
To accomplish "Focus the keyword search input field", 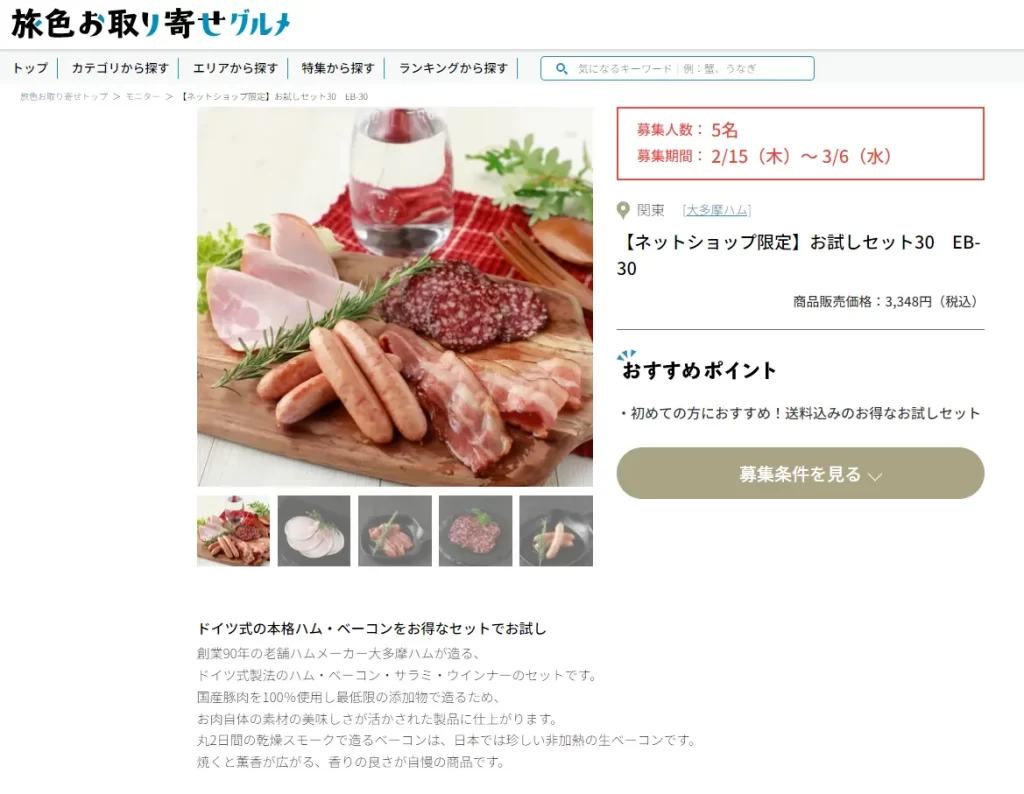I will tap(677, 69).
